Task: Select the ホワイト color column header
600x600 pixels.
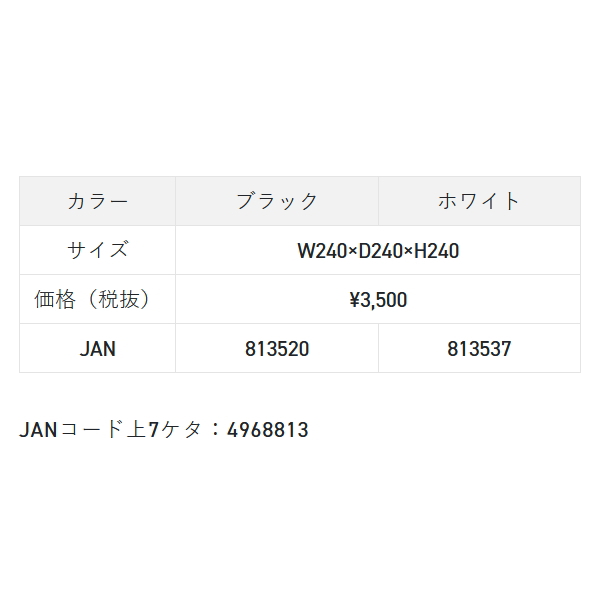Action: [x=479, y=201]
